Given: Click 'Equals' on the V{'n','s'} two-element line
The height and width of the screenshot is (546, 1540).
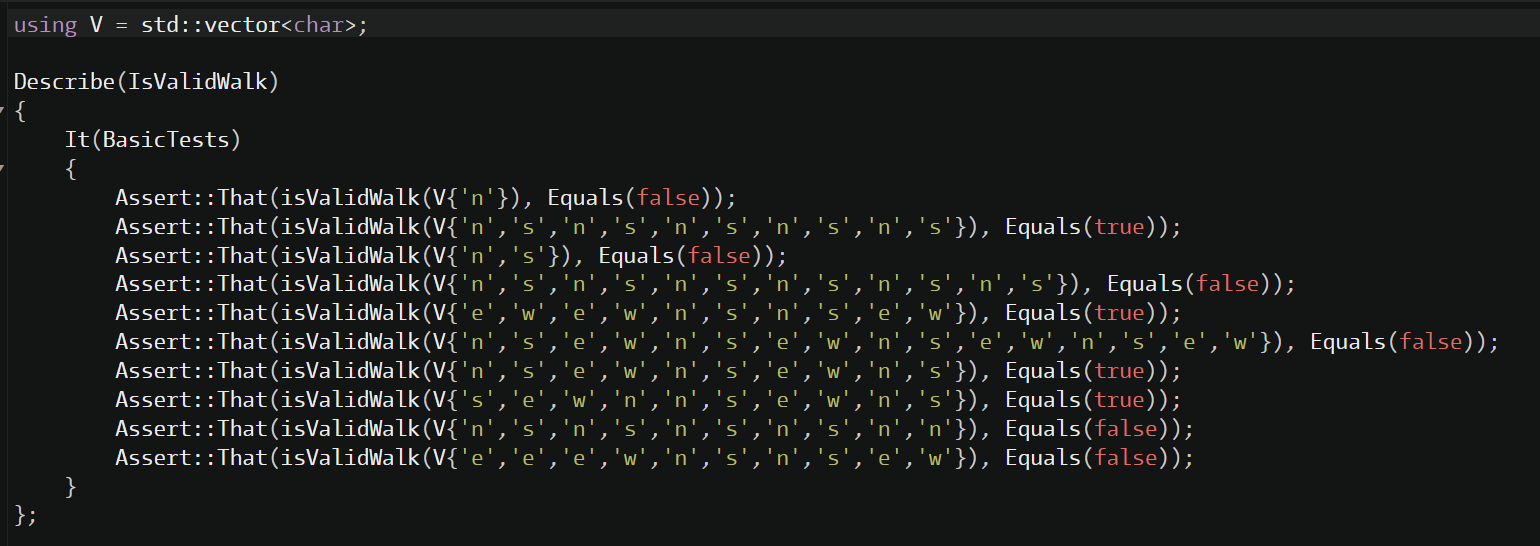Looking at the screenshot, I should (x=636, y=256).
